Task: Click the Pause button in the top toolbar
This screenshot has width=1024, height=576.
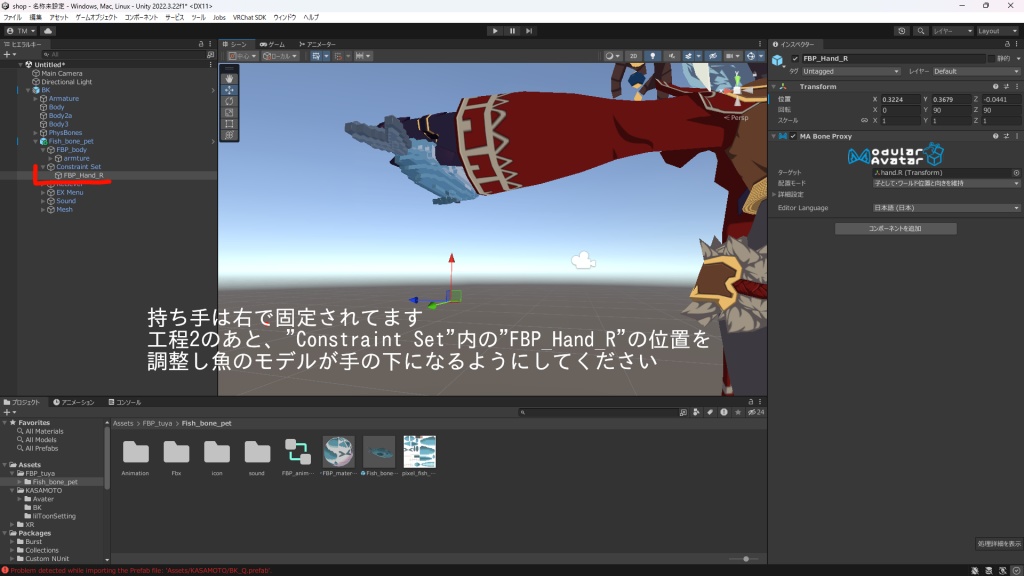Action: (511, 30)
